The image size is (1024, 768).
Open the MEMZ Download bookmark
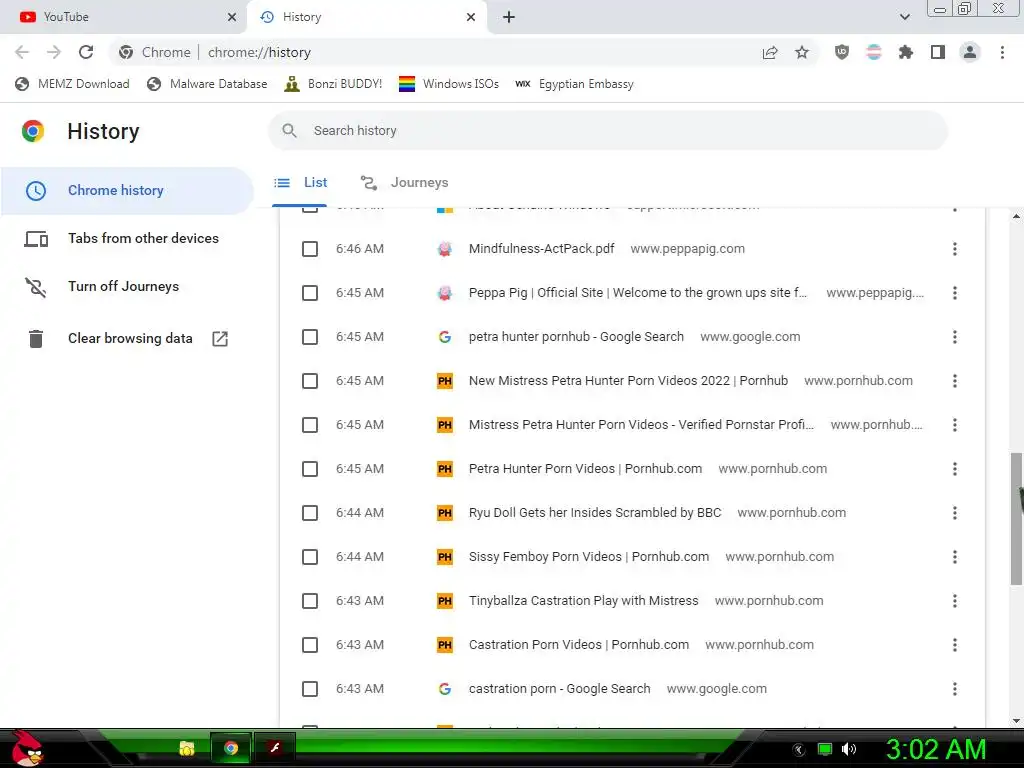pos(72,84)
